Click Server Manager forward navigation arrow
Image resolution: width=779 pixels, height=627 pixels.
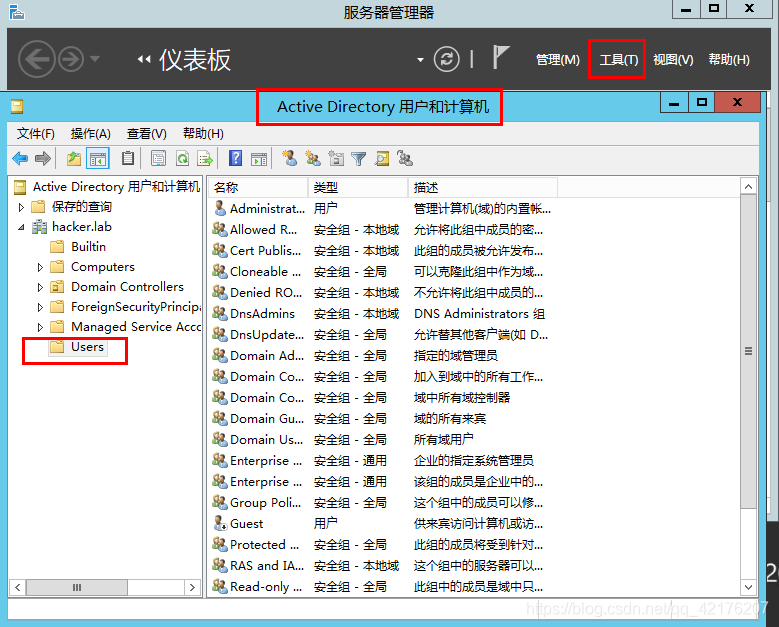pos(71,60)
